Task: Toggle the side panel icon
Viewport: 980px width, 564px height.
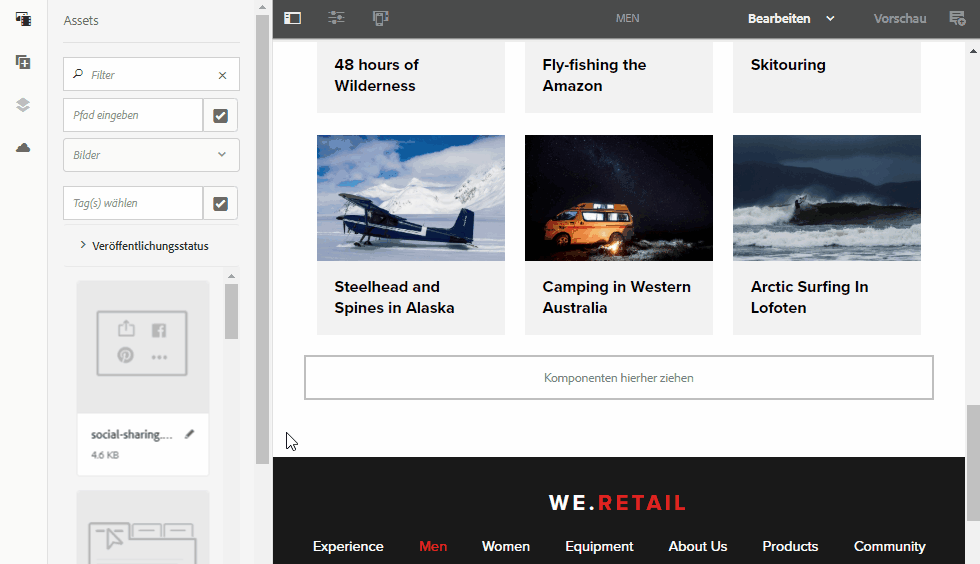Action: [292, 18]
